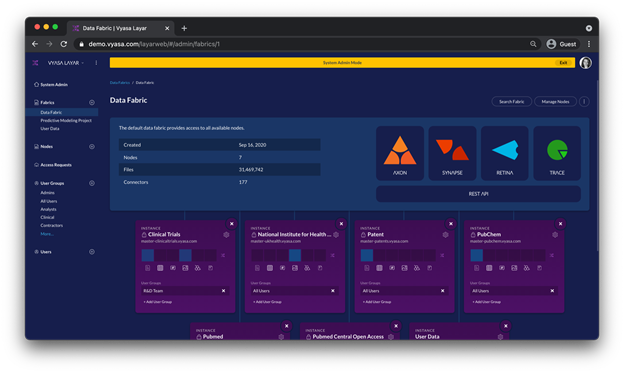Open the AXON application tile
624x373 pixels.
point(400,153)
